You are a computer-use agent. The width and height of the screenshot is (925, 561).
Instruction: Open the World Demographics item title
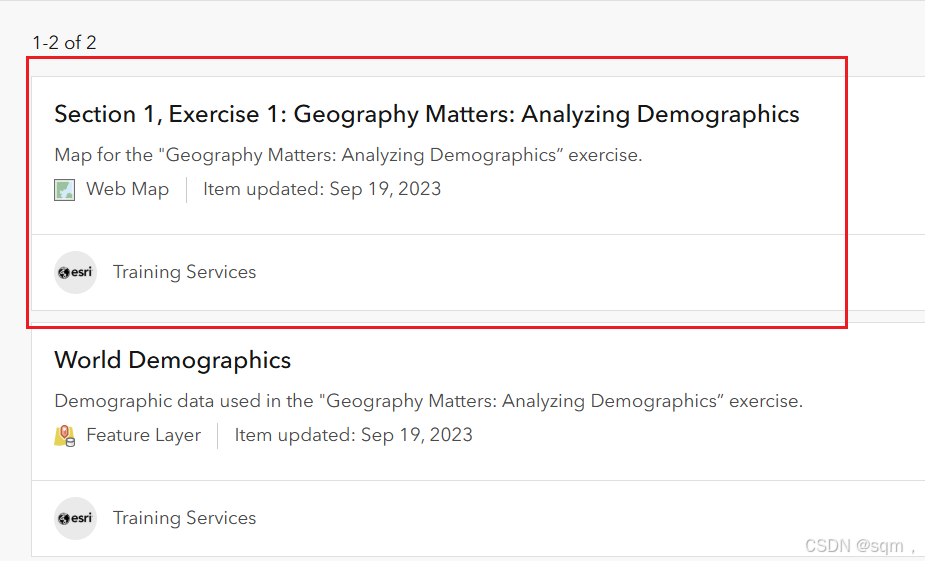[x=172, y=360]
